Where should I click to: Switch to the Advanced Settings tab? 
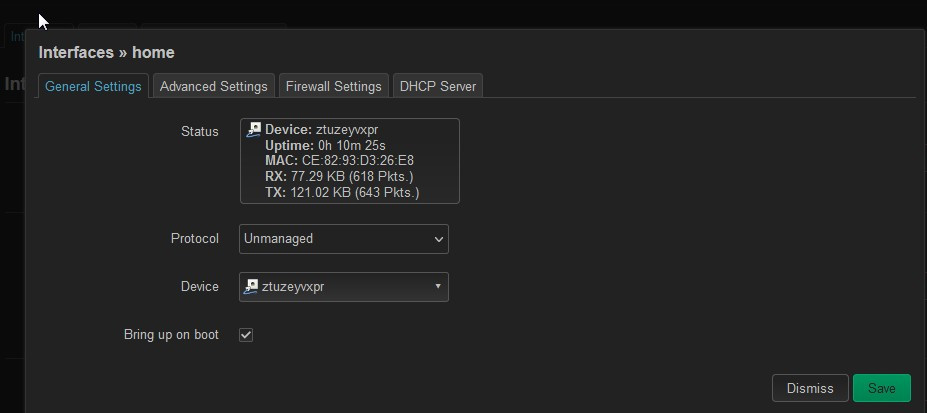(213, 86)
